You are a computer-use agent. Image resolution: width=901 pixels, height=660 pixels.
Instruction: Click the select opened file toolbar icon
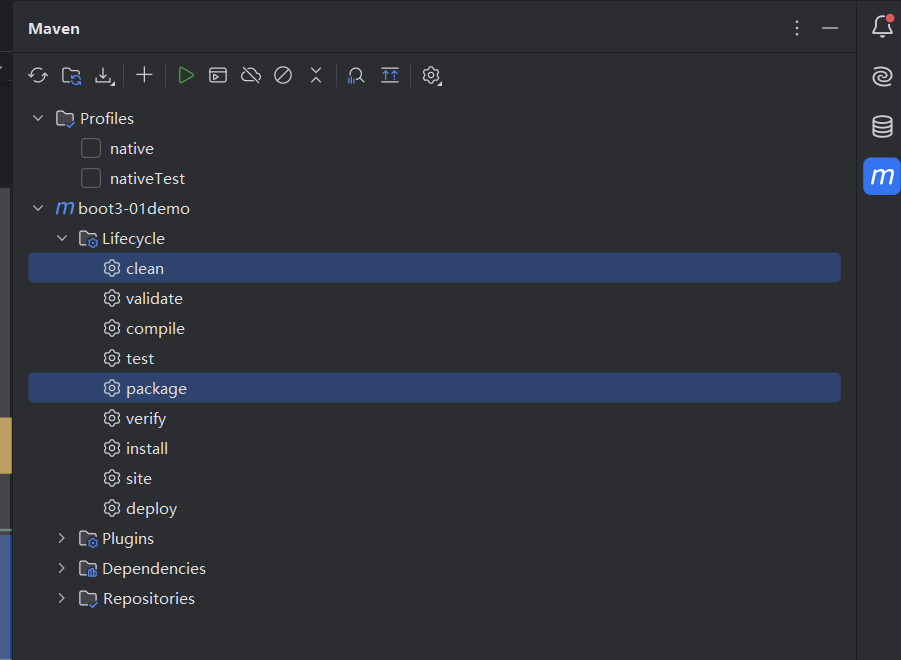click(390, 75)
